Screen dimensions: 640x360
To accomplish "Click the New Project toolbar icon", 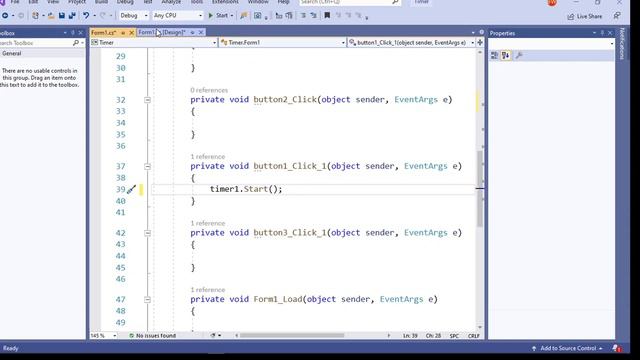I will [36, 16].
